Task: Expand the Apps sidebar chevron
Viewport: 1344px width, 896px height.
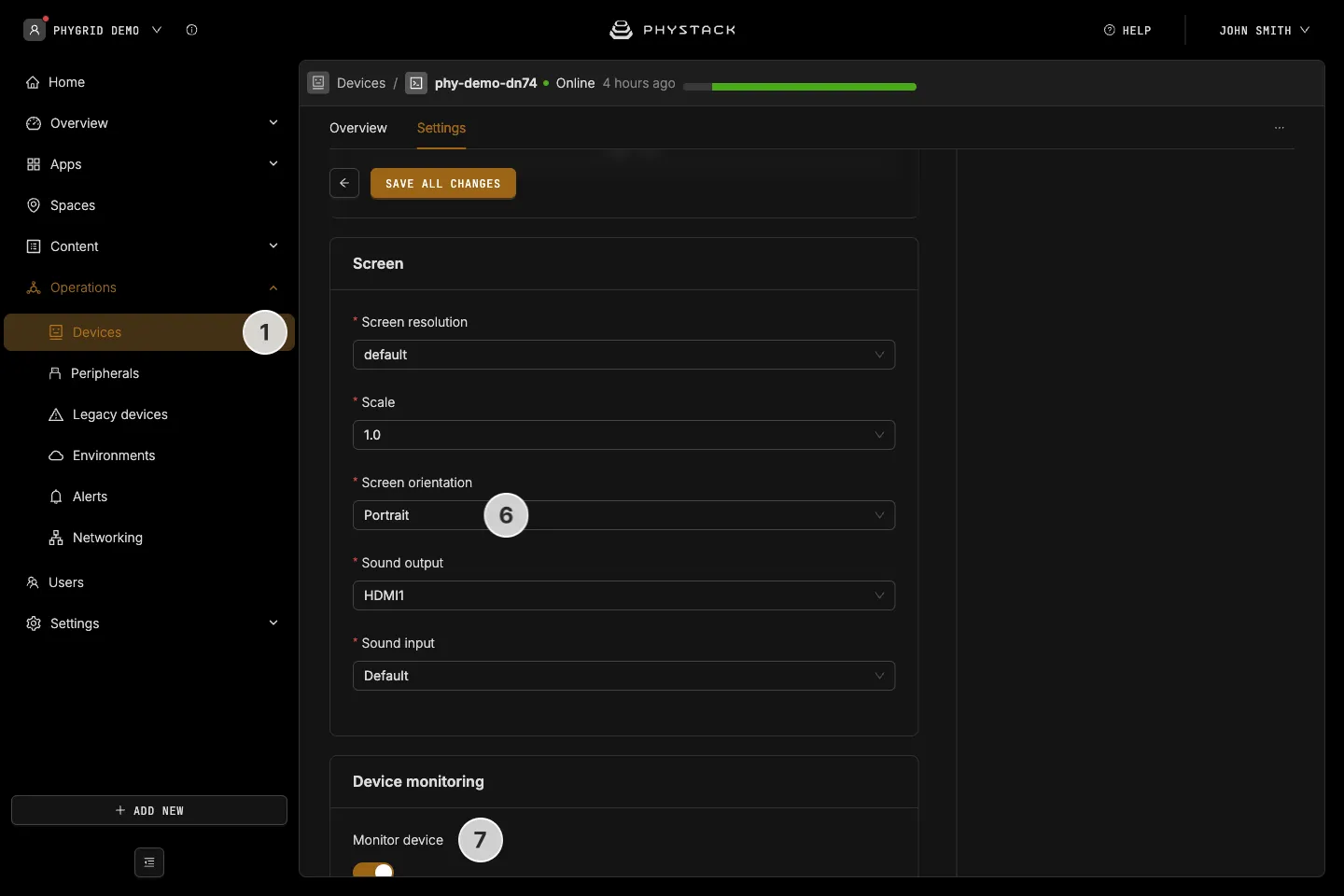Action: tap(273, 164)
